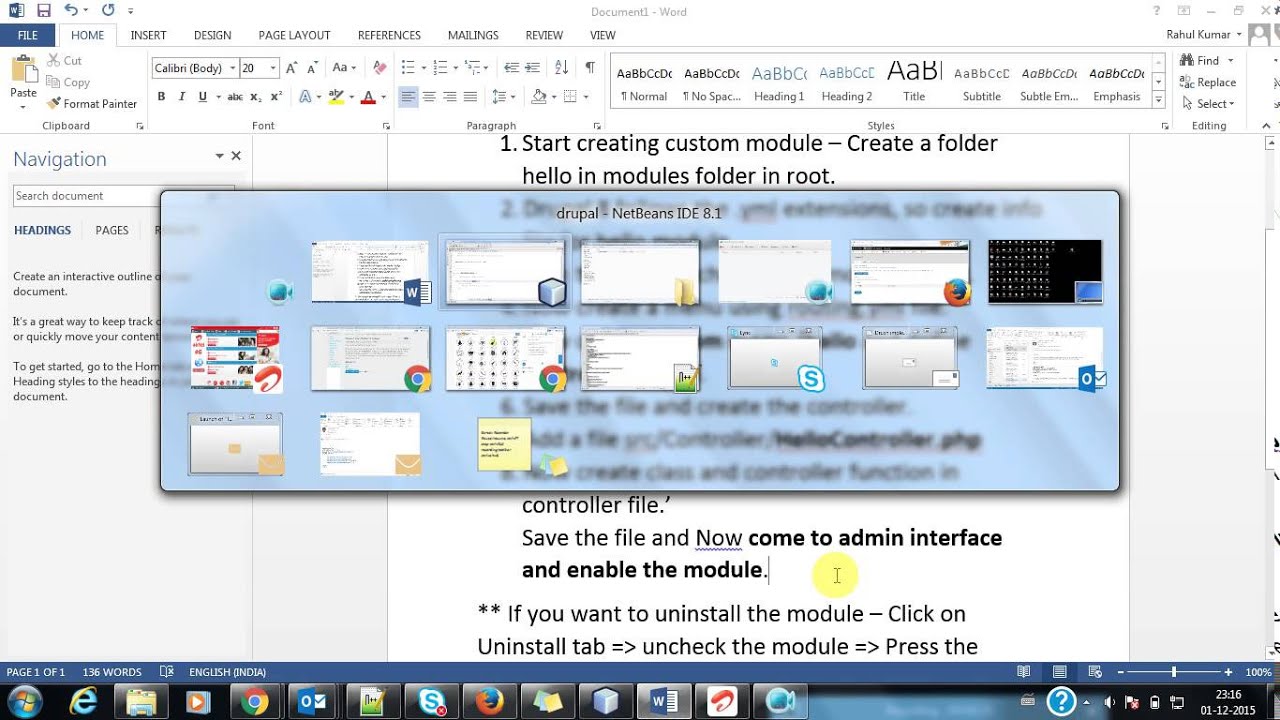
Task: Apply the red font color
Action: point(367,97)
